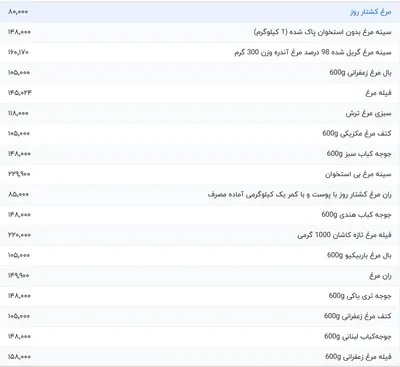Select price beside جوجه تری یاکی 600g
Viewport: 400px width, 367px height.
point(19,296)
